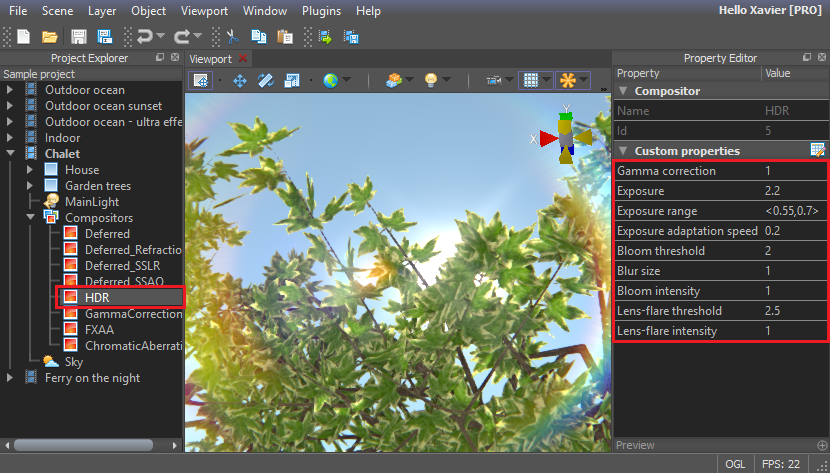Open the Plugins menu
Image resolution: width=830 pixels, height=473 pixels.
point(320,11)
